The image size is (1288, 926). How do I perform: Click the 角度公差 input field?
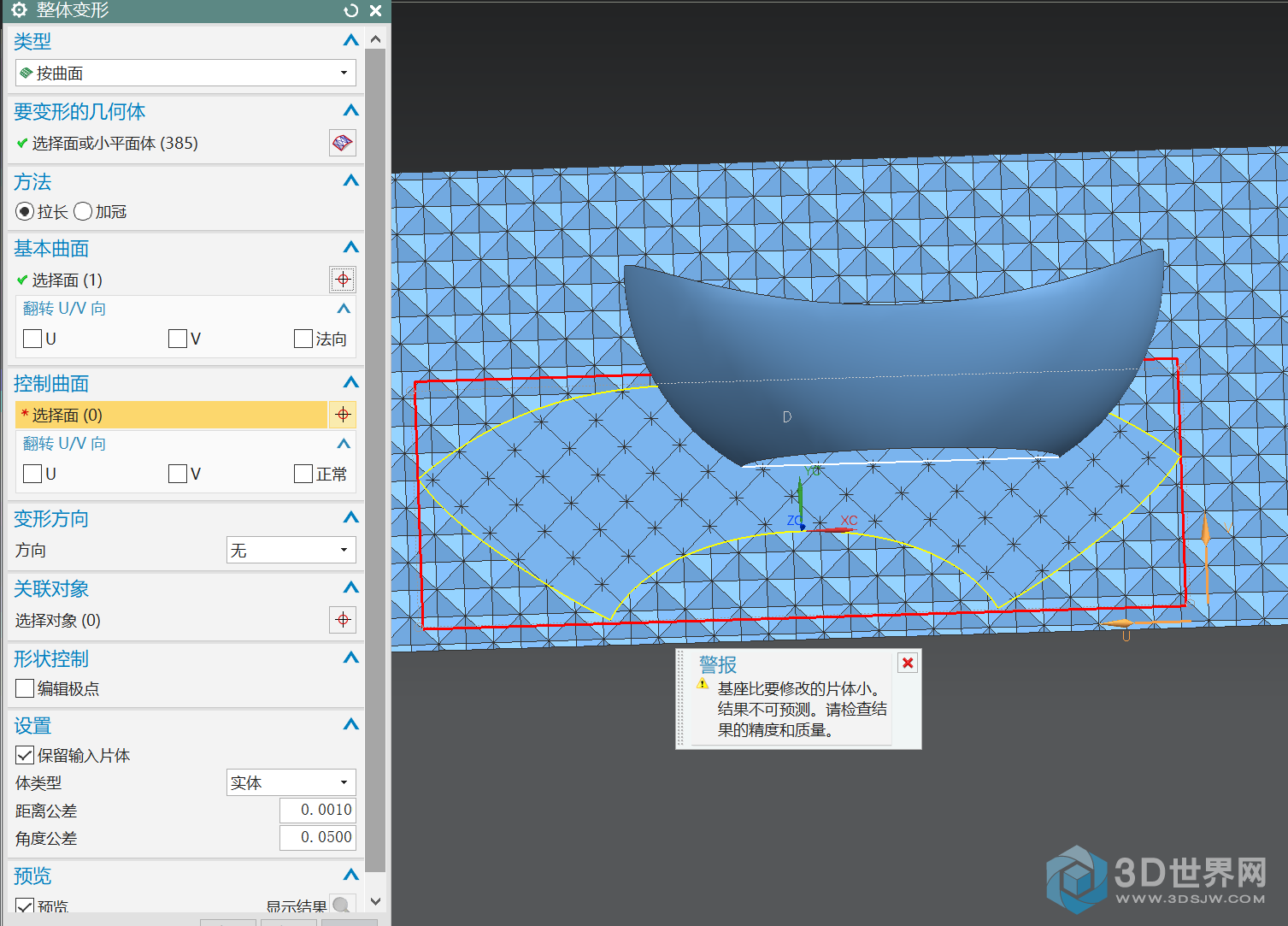318,837
